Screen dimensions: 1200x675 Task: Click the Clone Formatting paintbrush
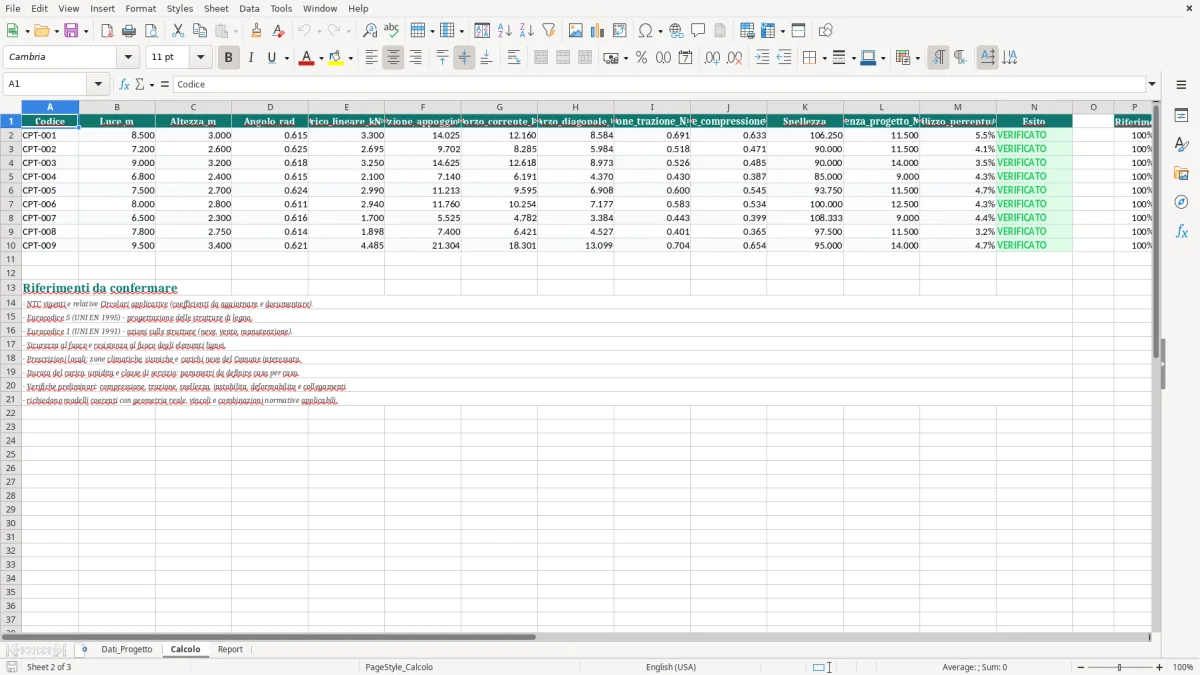pyautogui.click(x=257, y=31)
